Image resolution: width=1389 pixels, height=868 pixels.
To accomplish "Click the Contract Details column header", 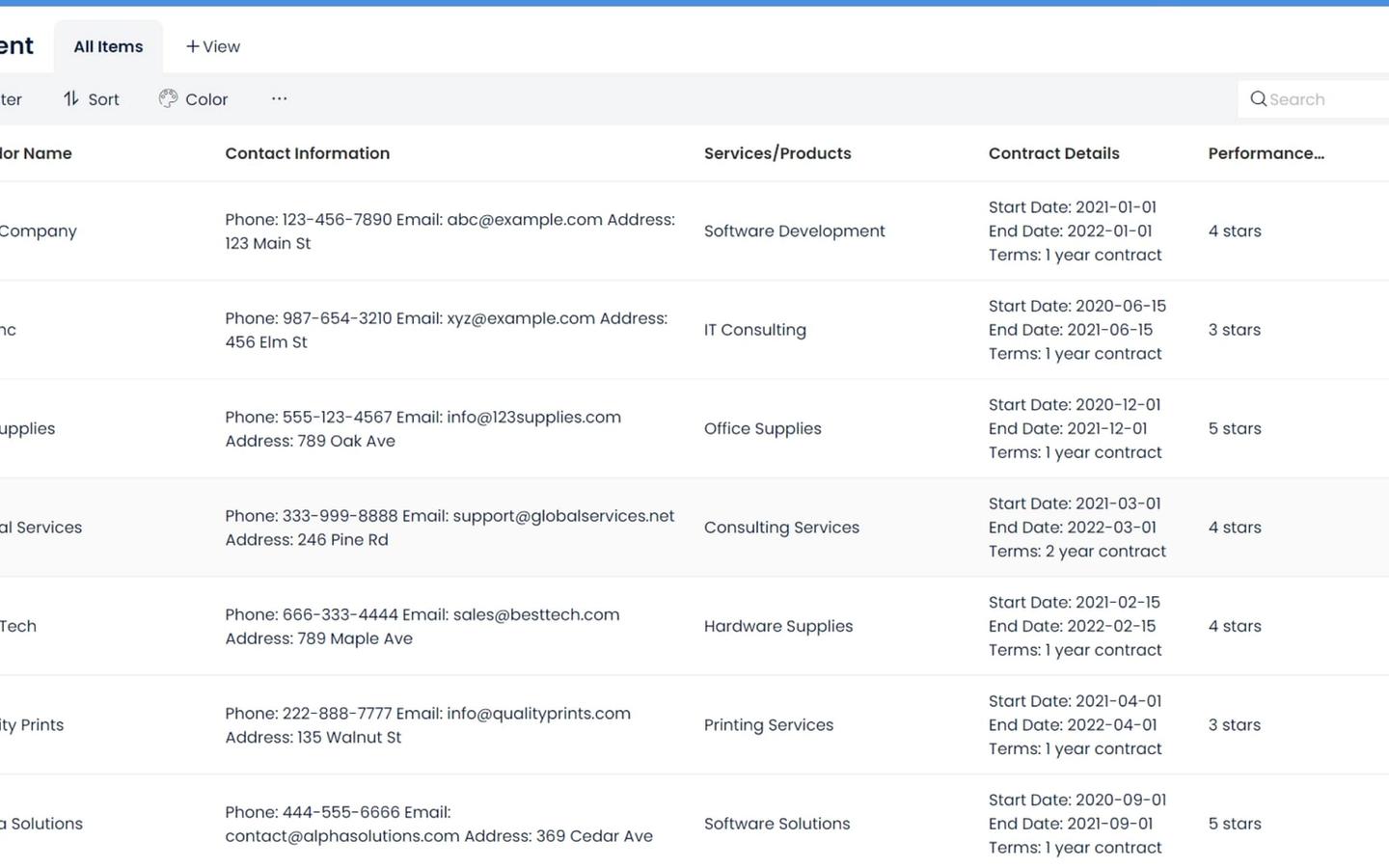I will [x=1054, y=153].
